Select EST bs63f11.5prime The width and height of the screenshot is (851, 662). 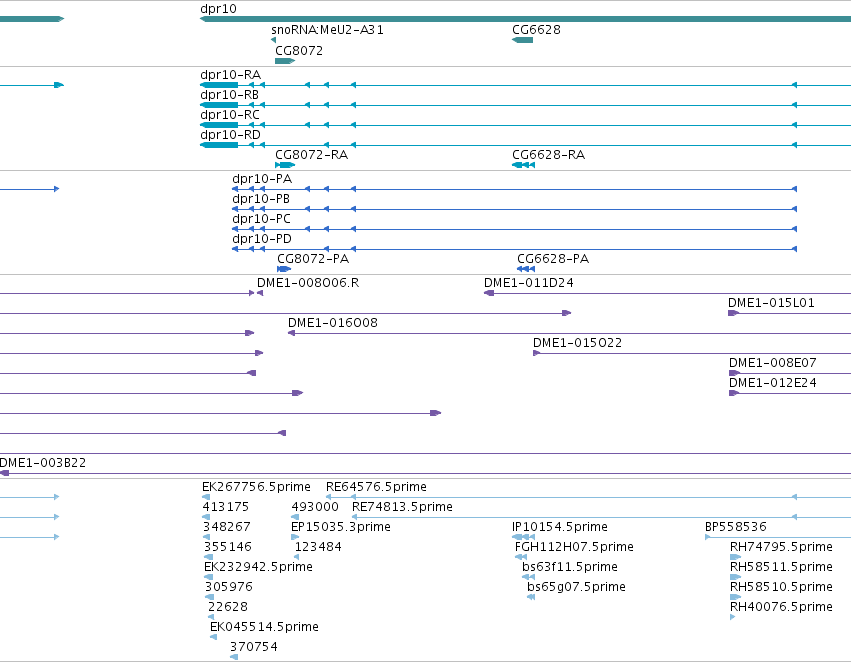pos(570,567)
